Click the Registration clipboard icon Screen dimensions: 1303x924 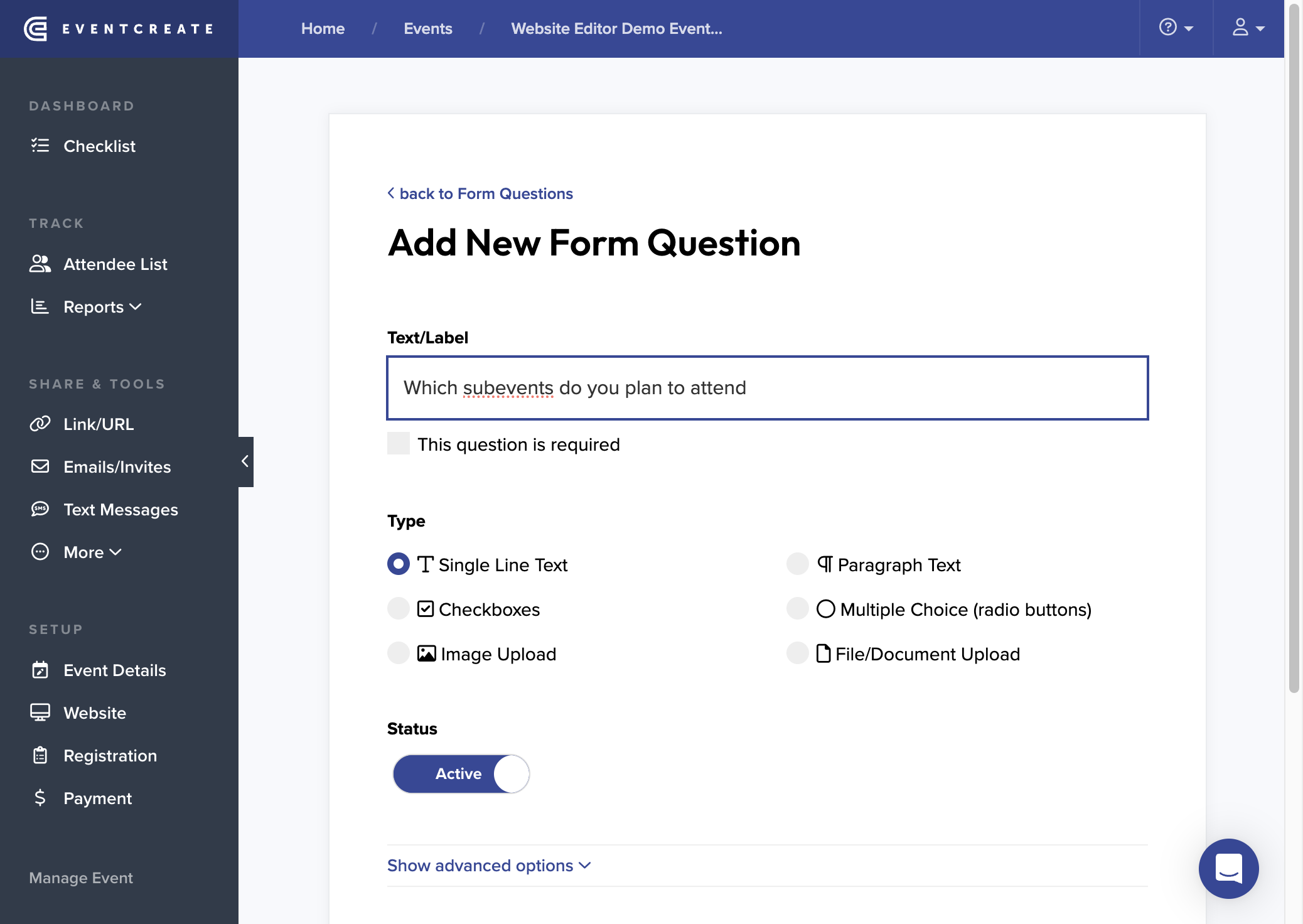(40, 755)
